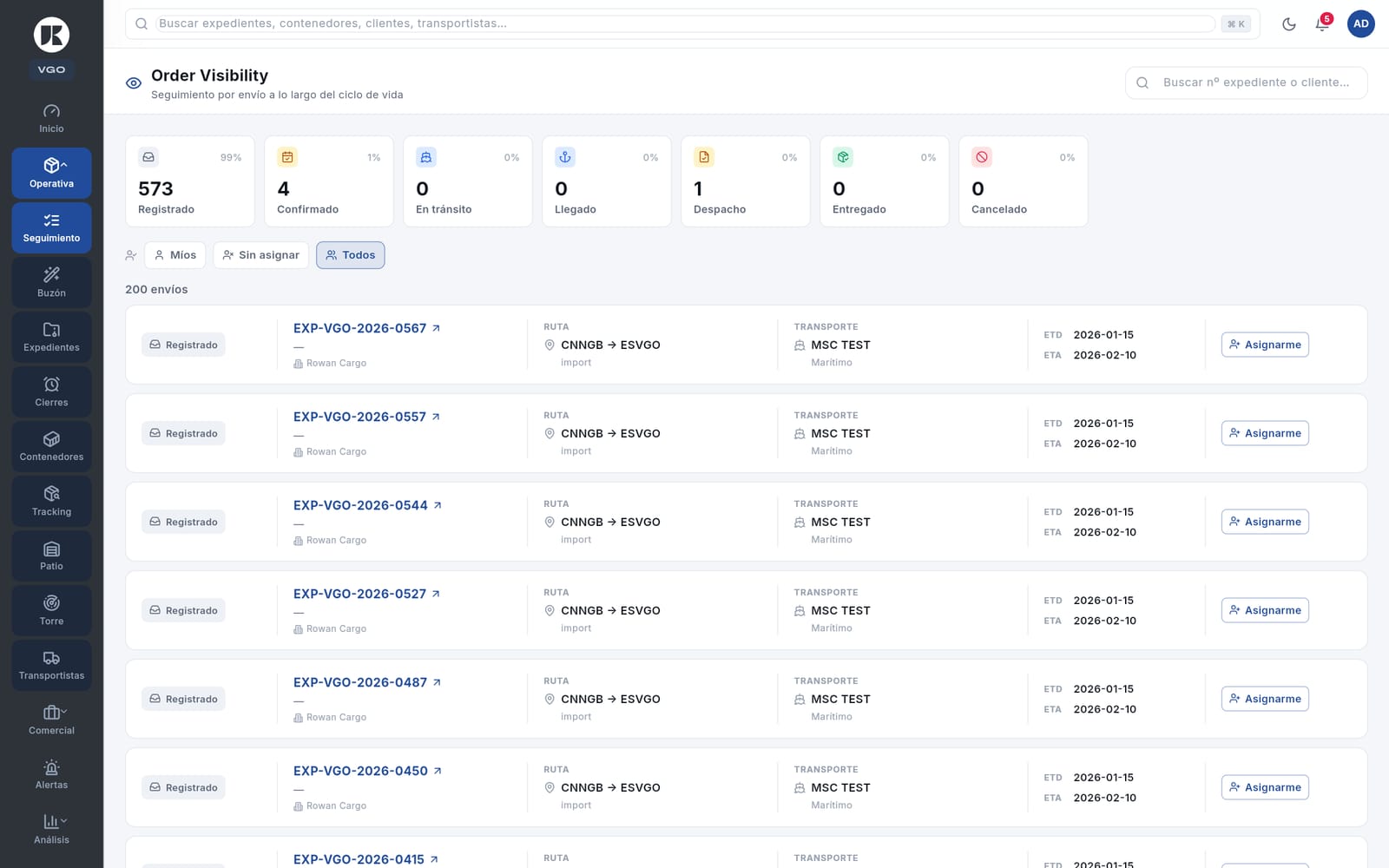Filter by En tránsito status card
The height and width of the screenshot is (868, 1389).
[x=468, y=181]
